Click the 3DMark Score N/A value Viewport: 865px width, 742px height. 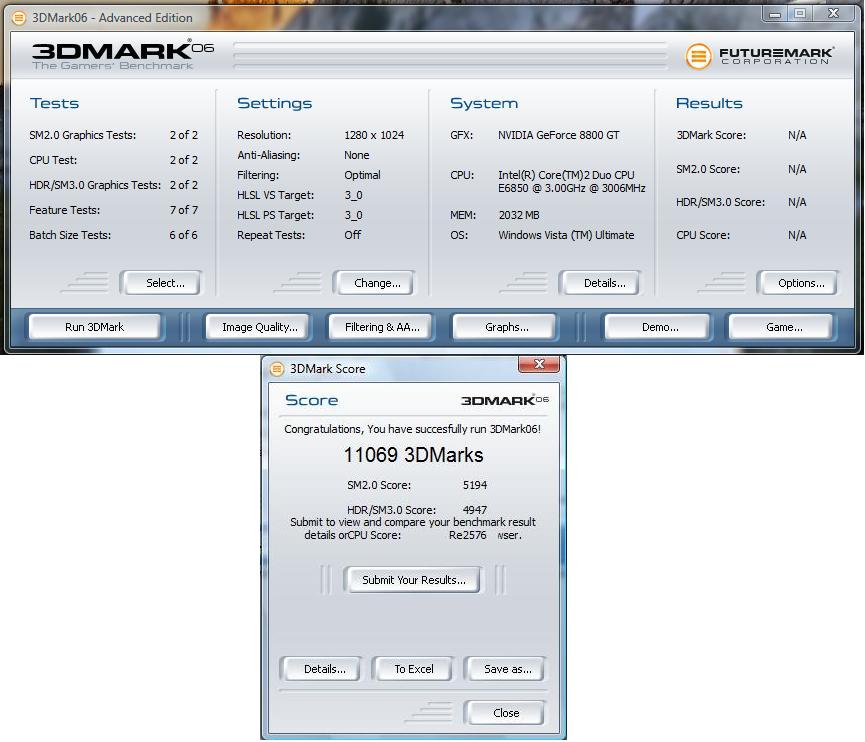[x=797, y=135]
